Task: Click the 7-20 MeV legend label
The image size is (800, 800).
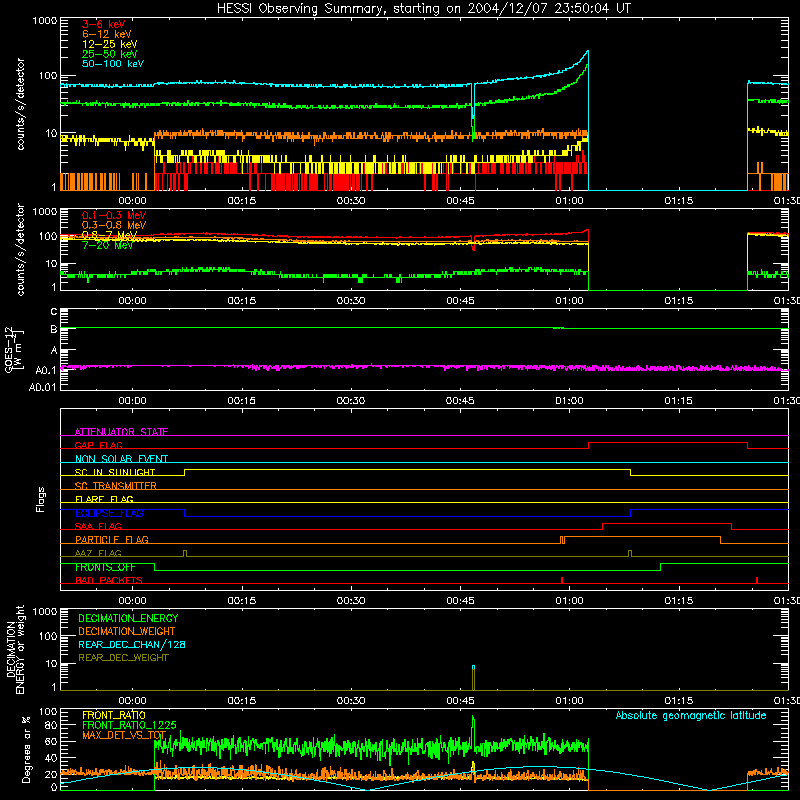Action: tap(107, 245)
